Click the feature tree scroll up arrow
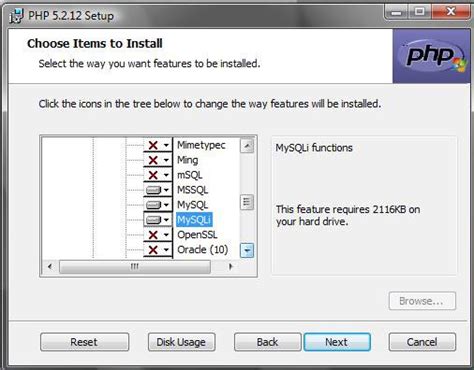Viewport: 474px width, 370px height. tap(247, 146)
